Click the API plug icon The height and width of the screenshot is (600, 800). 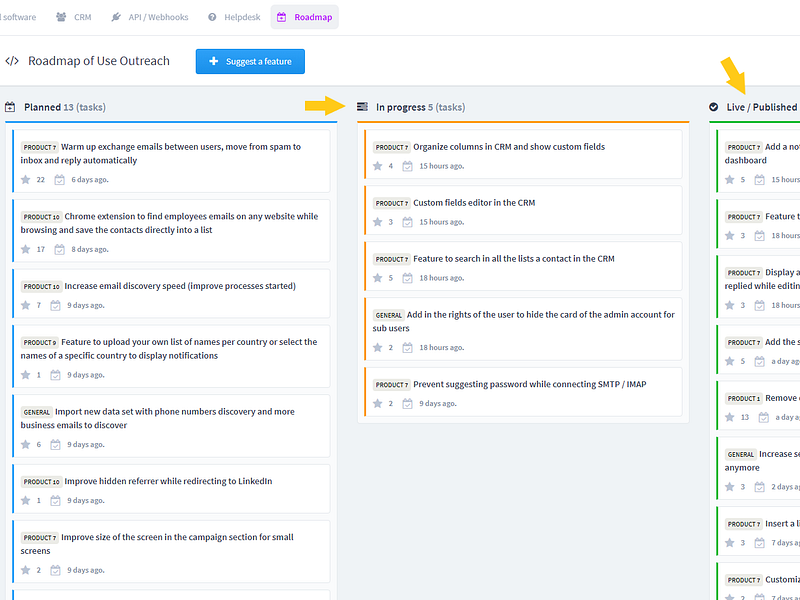coord(116,17)
